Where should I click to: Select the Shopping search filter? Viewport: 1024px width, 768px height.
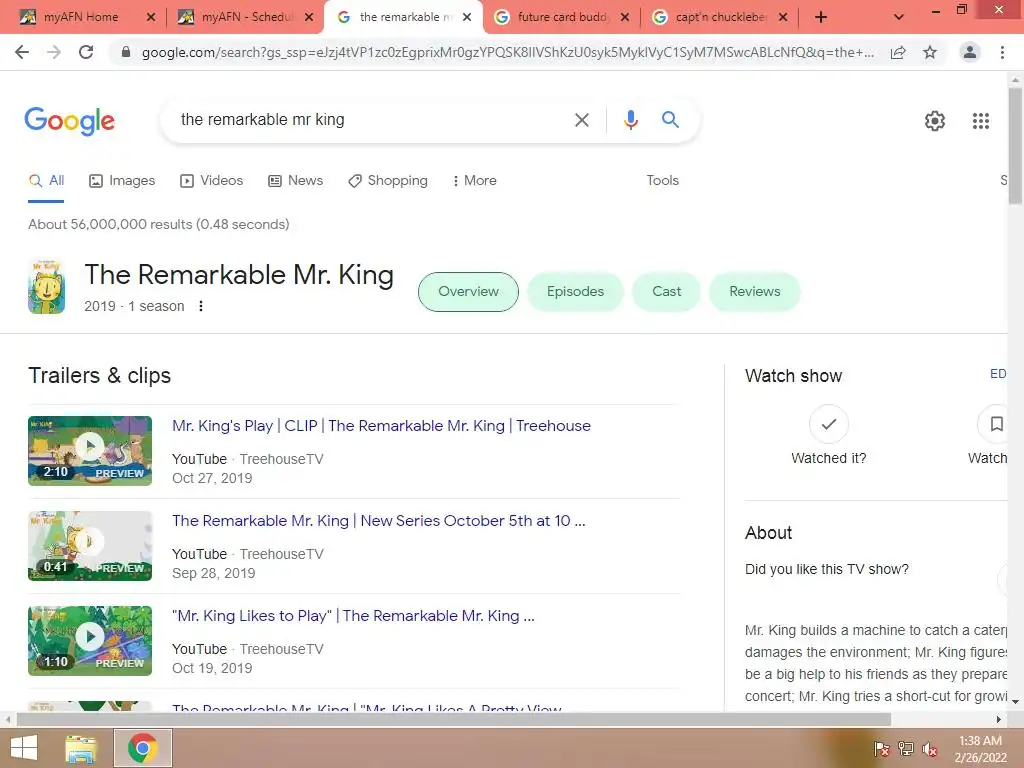coord(388,180)
